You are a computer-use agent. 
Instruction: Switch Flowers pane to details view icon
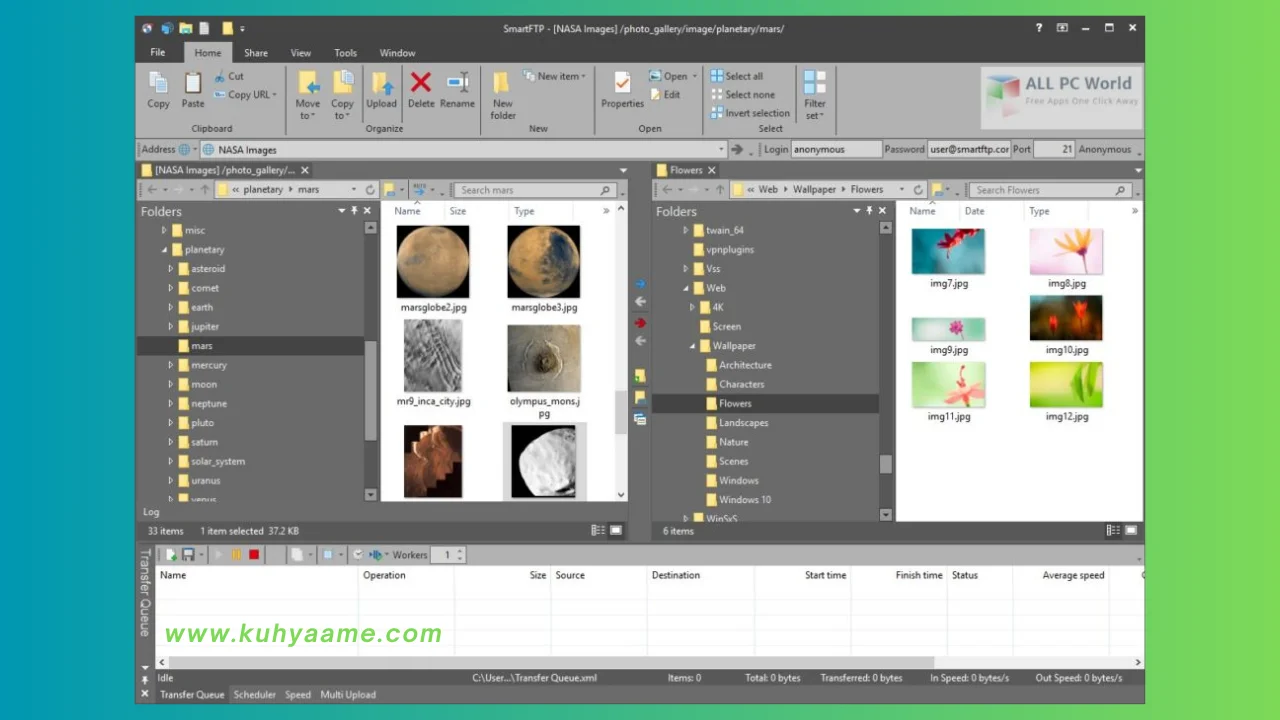(1113, 530)
